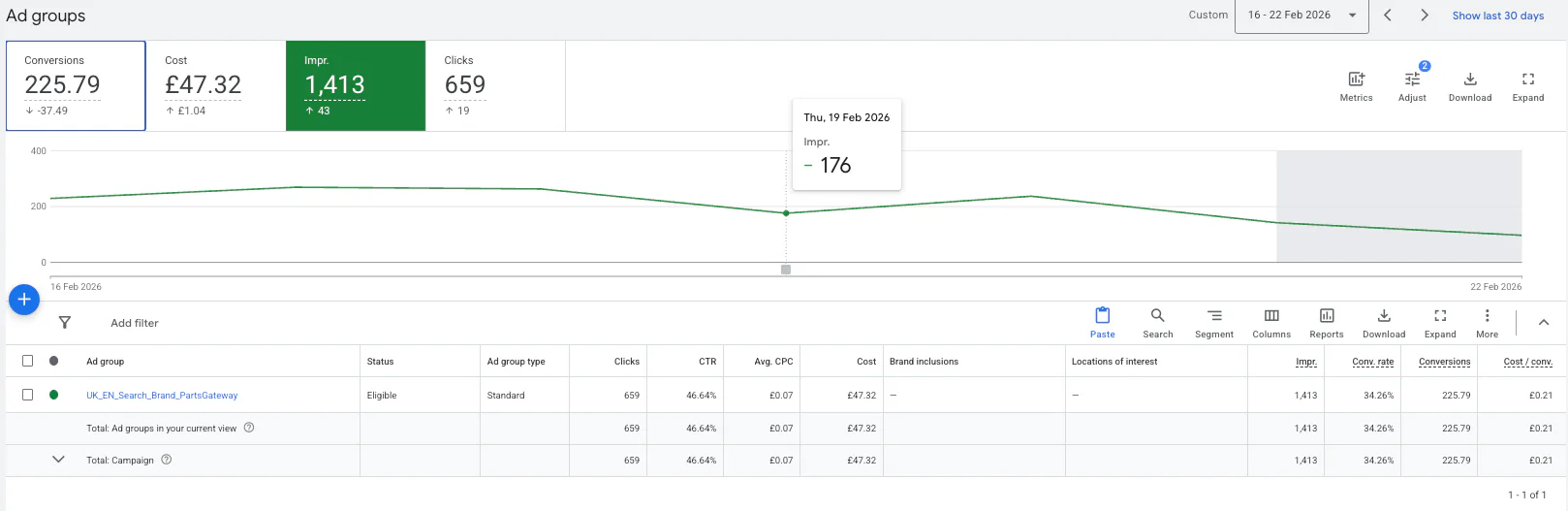This screenshot has height=511, width=1568.
Task: Open status dot for UK_EN_Search_Brand_PartsGateway
Action: [x=54, y=395]
